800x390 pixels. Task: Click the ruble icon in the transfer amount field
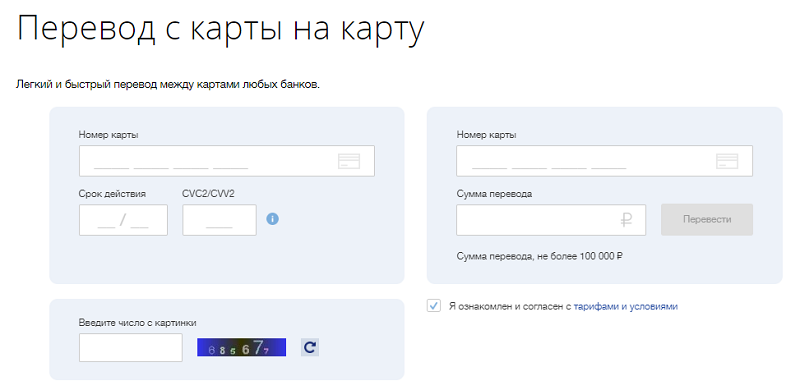tap(627, 220)
